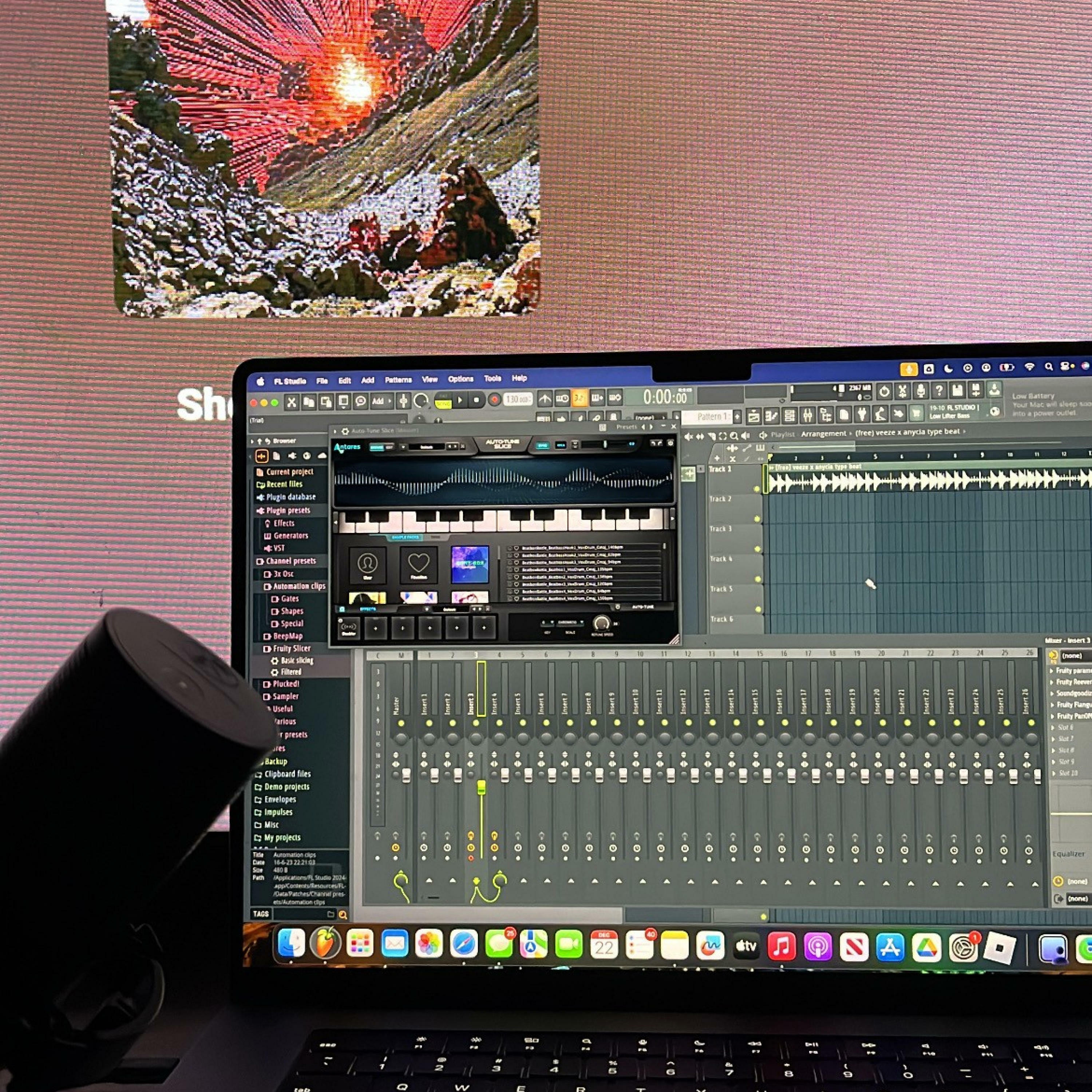Expand the Fruity Reeverb slot arrow
This screenshot has height=1092, width=1092.
click(x=1052, y=682)
